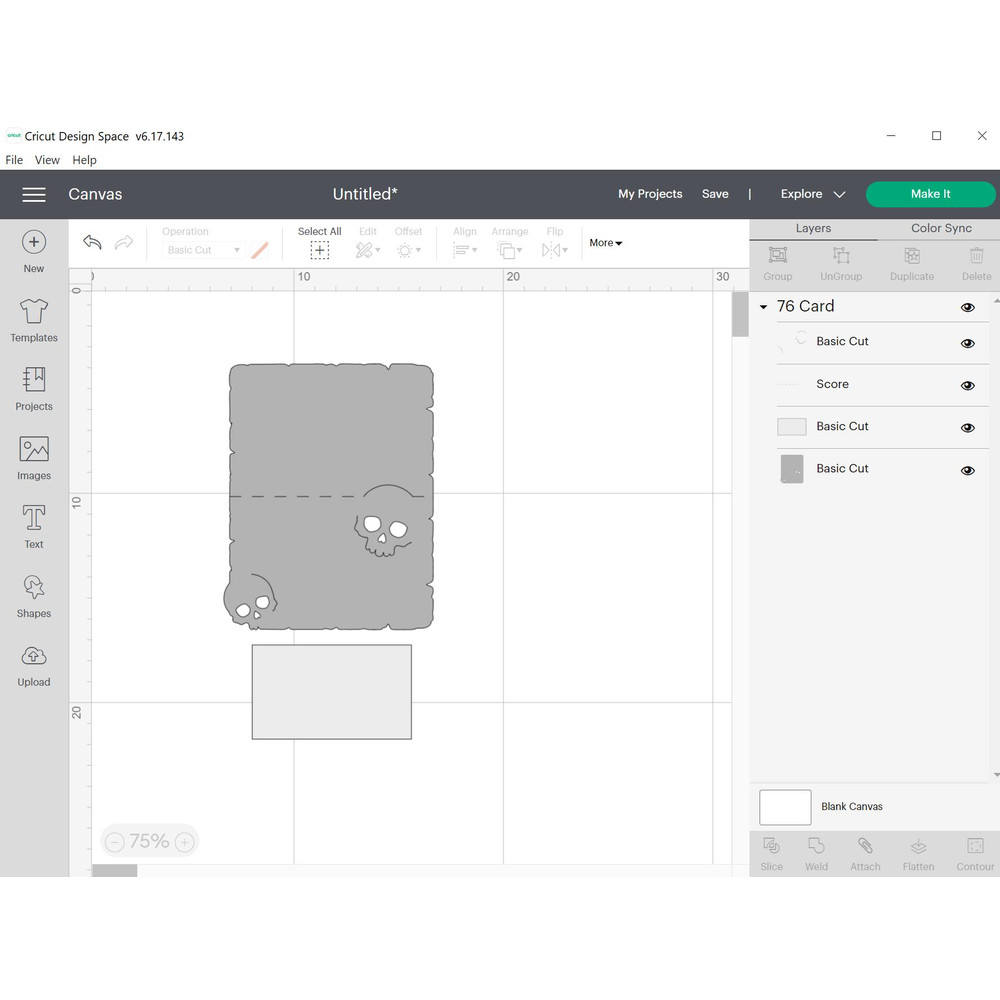Open the Explore machine dropdown
1000x1000 pixels.
tap(813, 194)
